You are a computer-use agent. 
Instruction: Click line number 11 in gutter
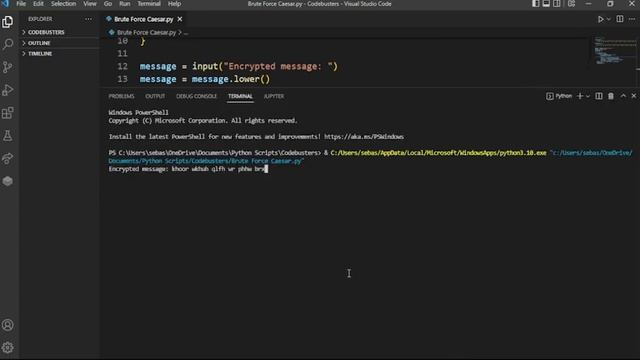122,53
